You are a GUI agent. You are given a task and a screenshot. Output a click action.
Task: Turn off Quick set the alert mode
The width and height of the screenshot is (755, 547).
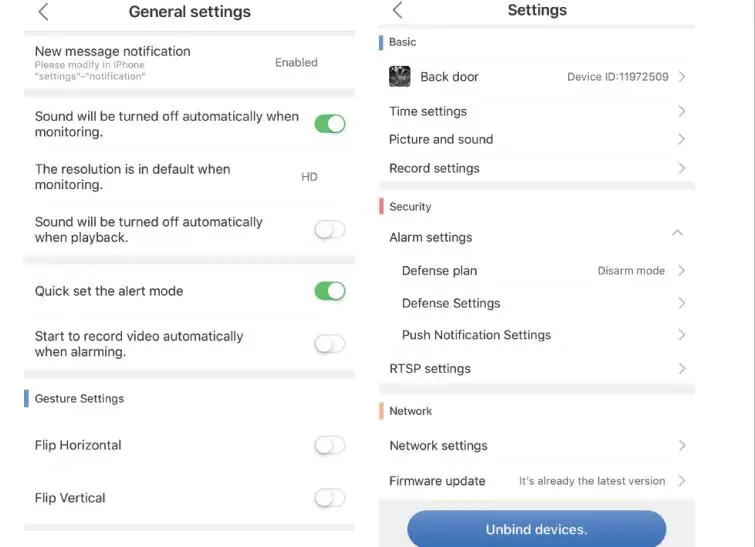click(x=330, y=291)
